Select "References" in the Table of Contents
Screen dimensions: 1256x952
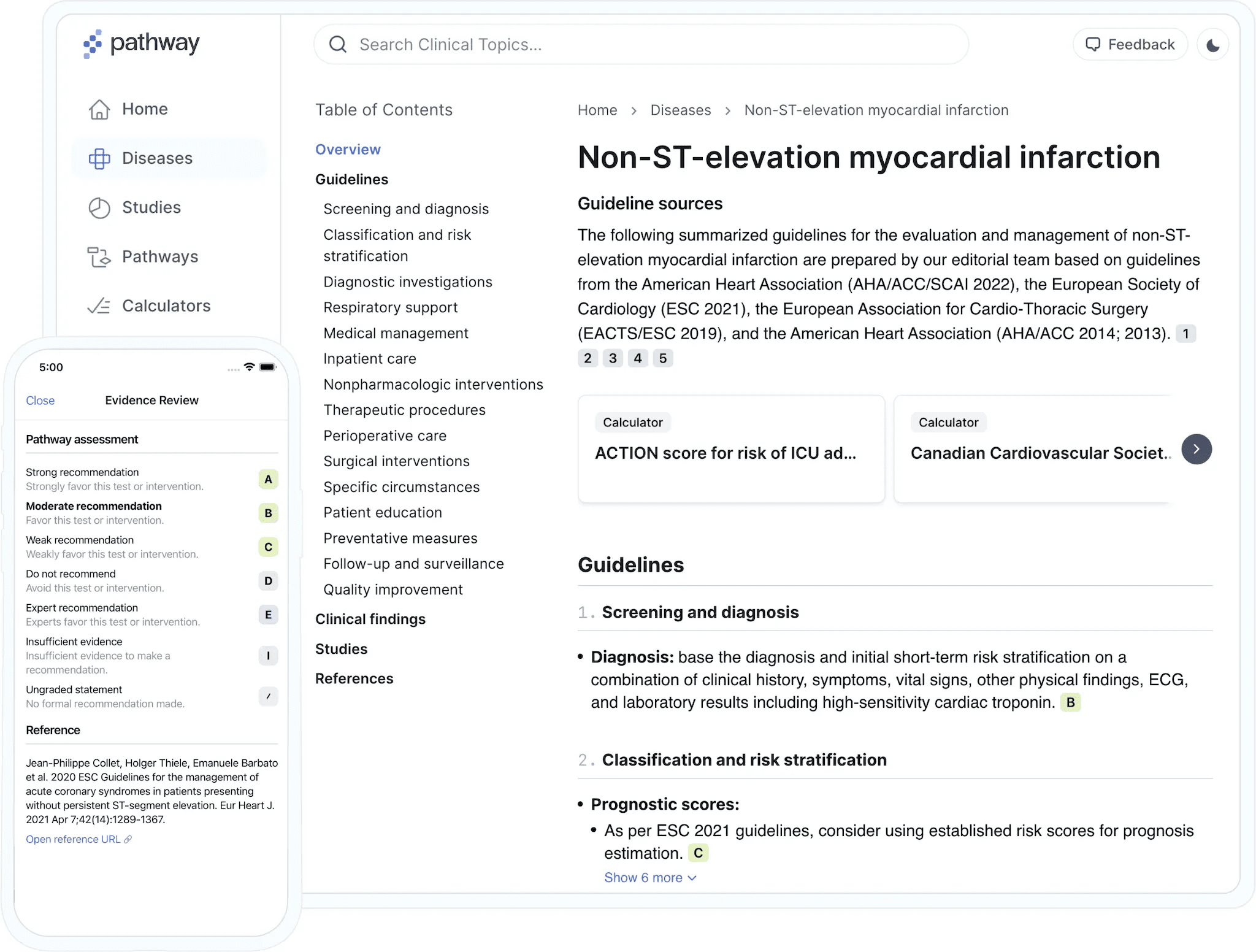(x=354, y=678)
